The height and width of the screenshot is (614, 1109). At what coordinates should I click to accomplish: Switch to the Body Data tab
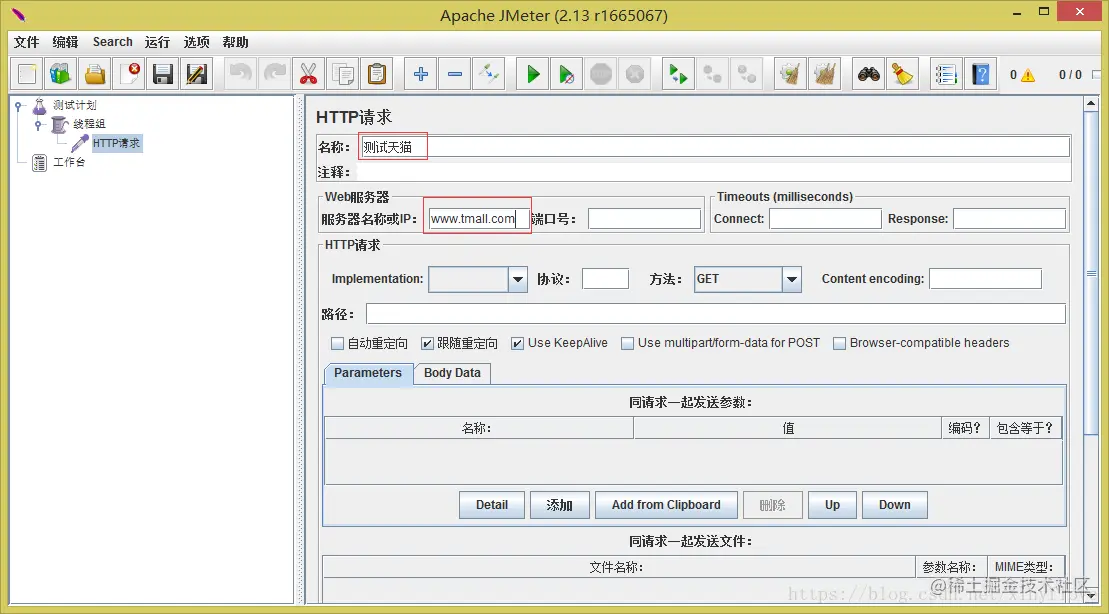click(x=452, y=373)
